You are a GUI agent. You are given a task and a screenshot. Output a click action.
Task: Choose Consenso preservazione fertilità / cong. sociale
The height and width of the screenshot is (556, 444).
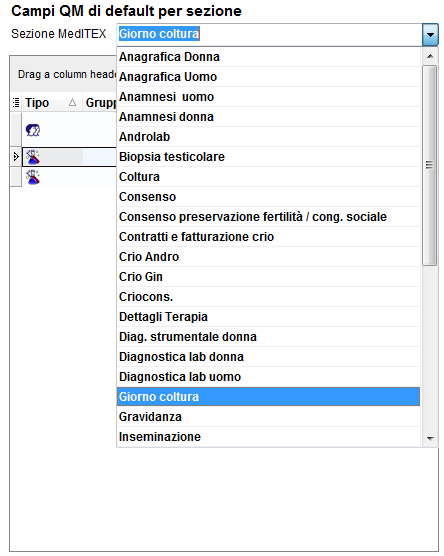tap(268, 217)
